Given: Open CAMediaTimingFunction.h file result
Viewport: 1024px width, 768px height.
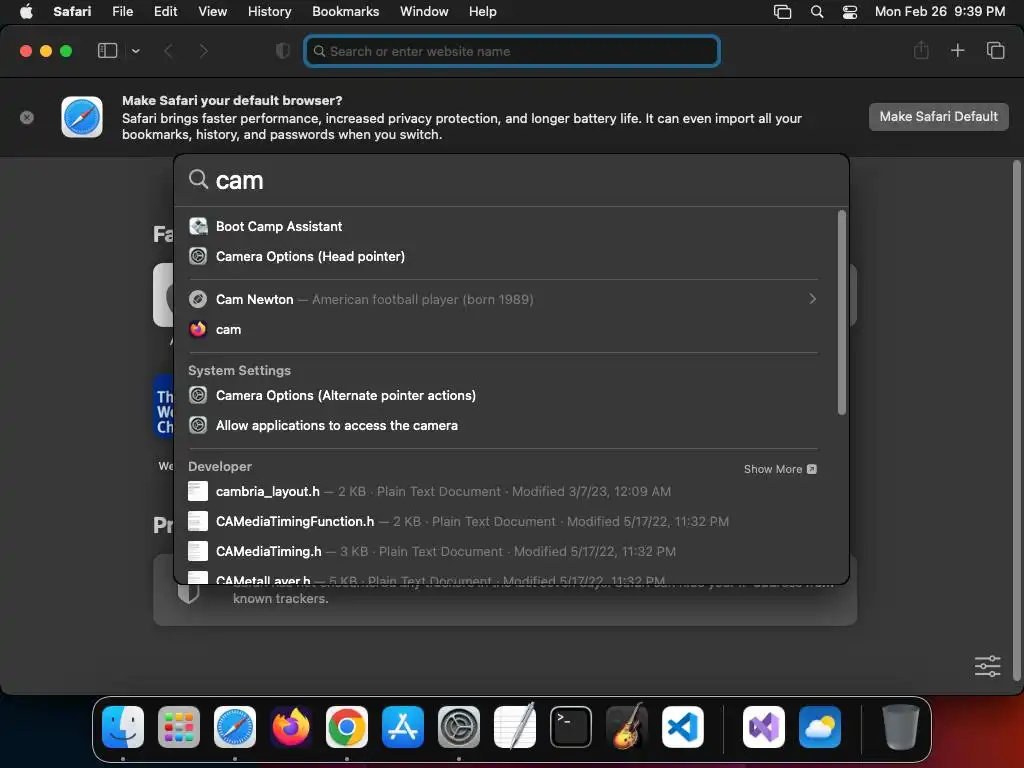Looking at the screenshot, I should [503, 521].
